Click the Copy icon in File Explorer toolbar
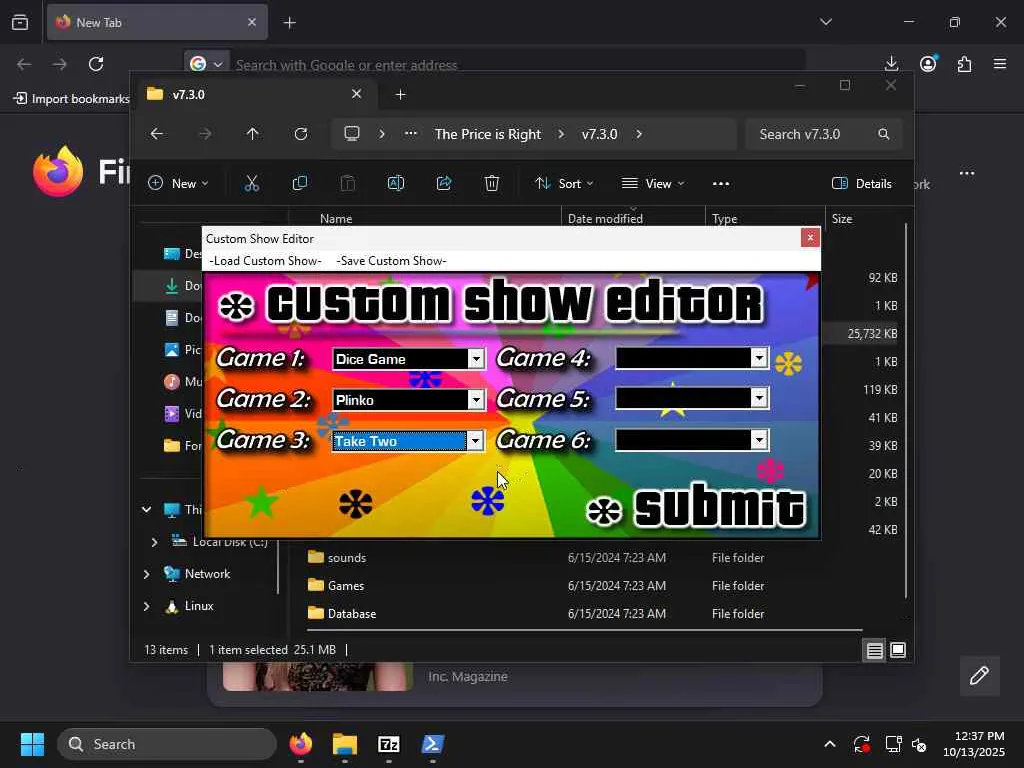This screenshot has width=1024, height=768. click(300, 184)
